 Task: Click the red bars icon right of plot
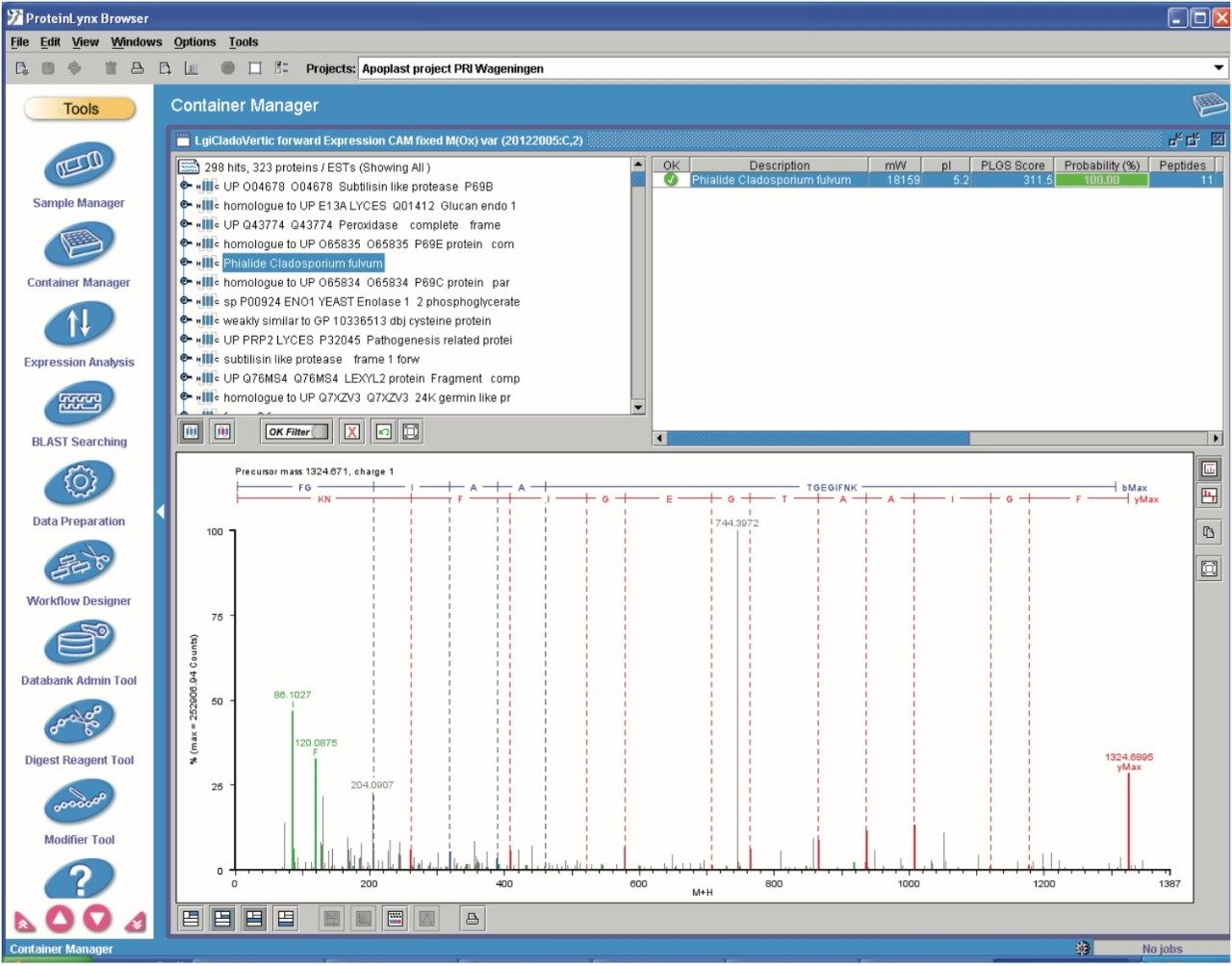(x=1210, y=496)
